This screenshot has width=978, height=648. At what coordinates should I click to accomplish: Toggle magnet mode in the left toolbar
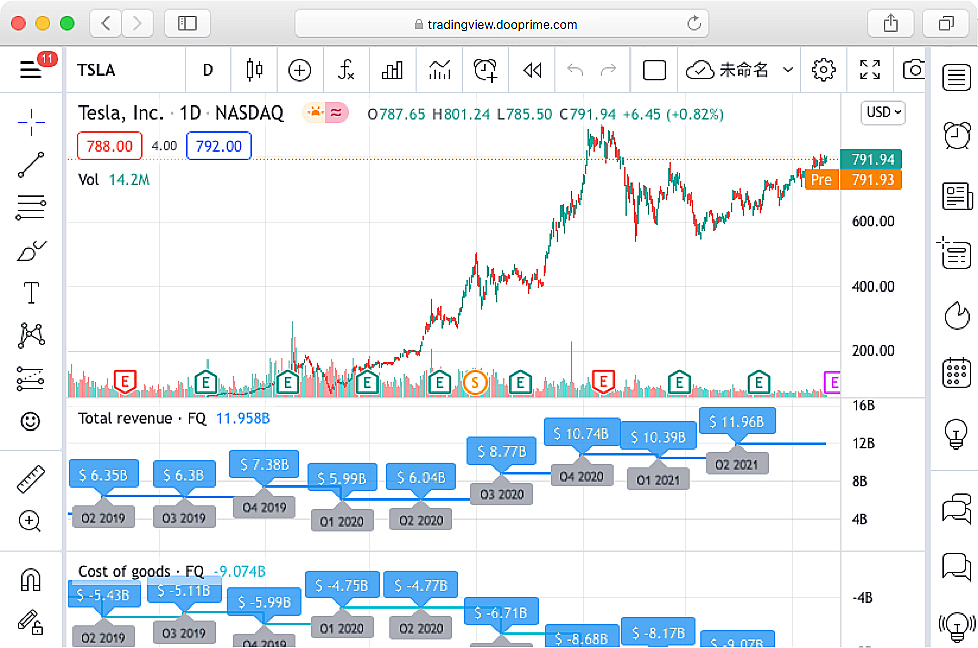coord(31,580)
